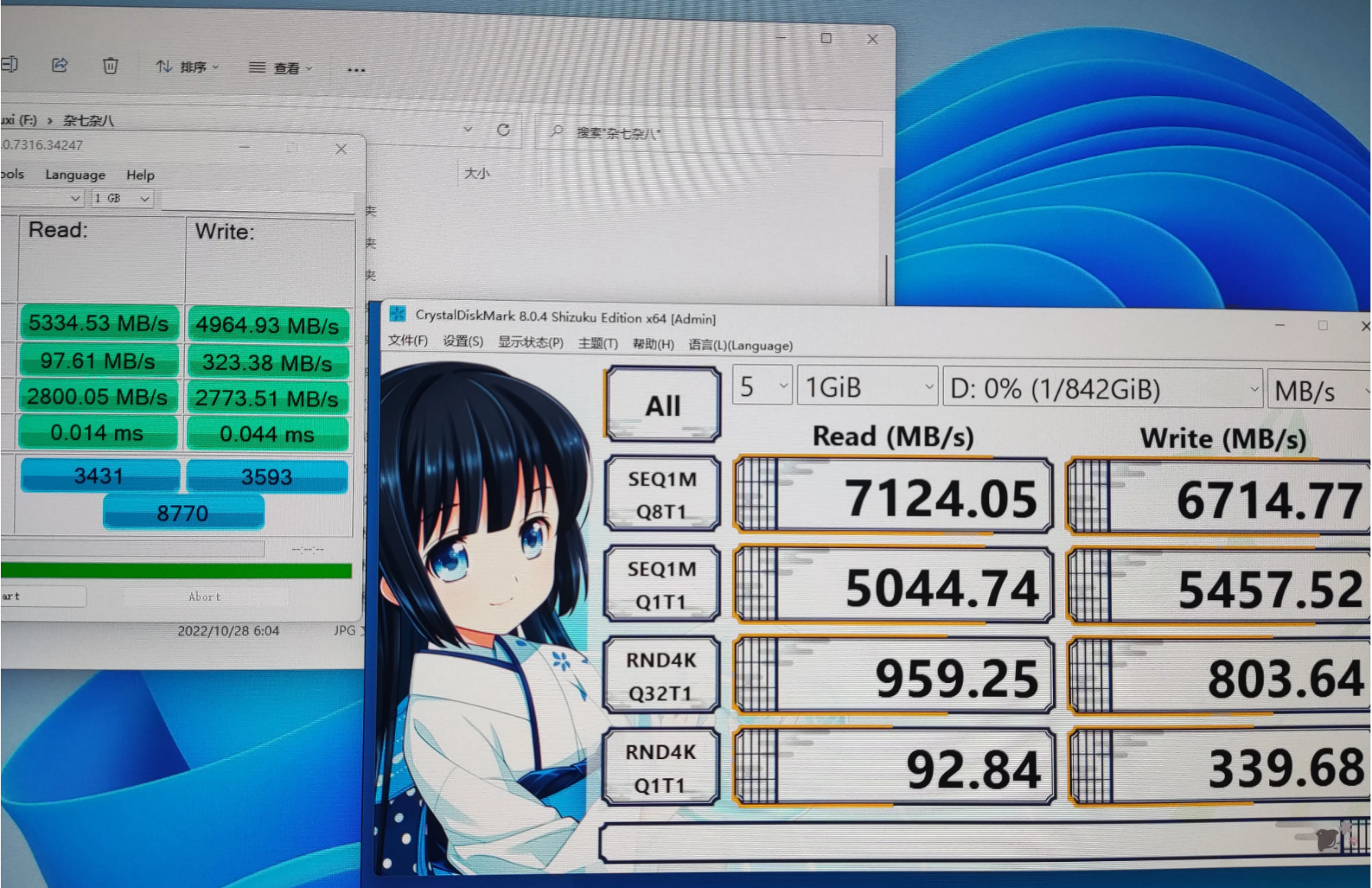Open the 显示状态(P) menu

(531, 342)
